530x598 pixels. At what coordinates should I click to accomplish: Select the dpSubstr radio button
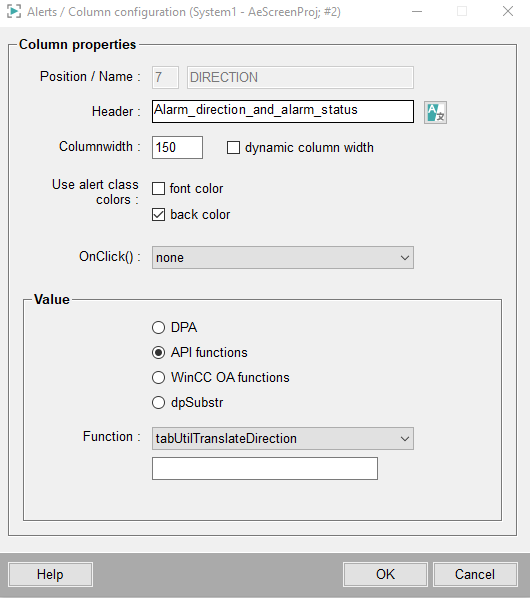[158, 403]
